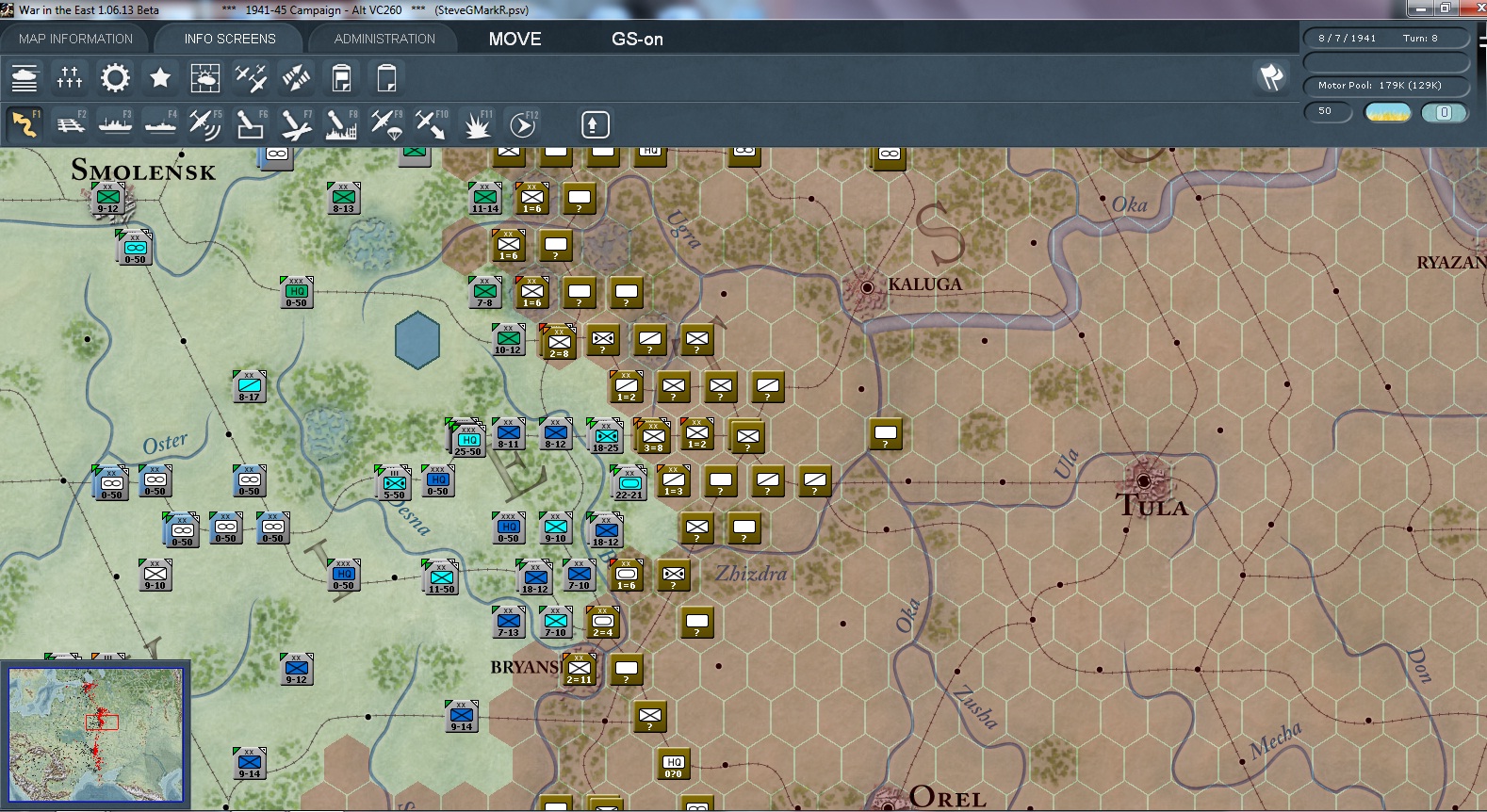Select the 11-14 infantry unit counter

(484, 199)
